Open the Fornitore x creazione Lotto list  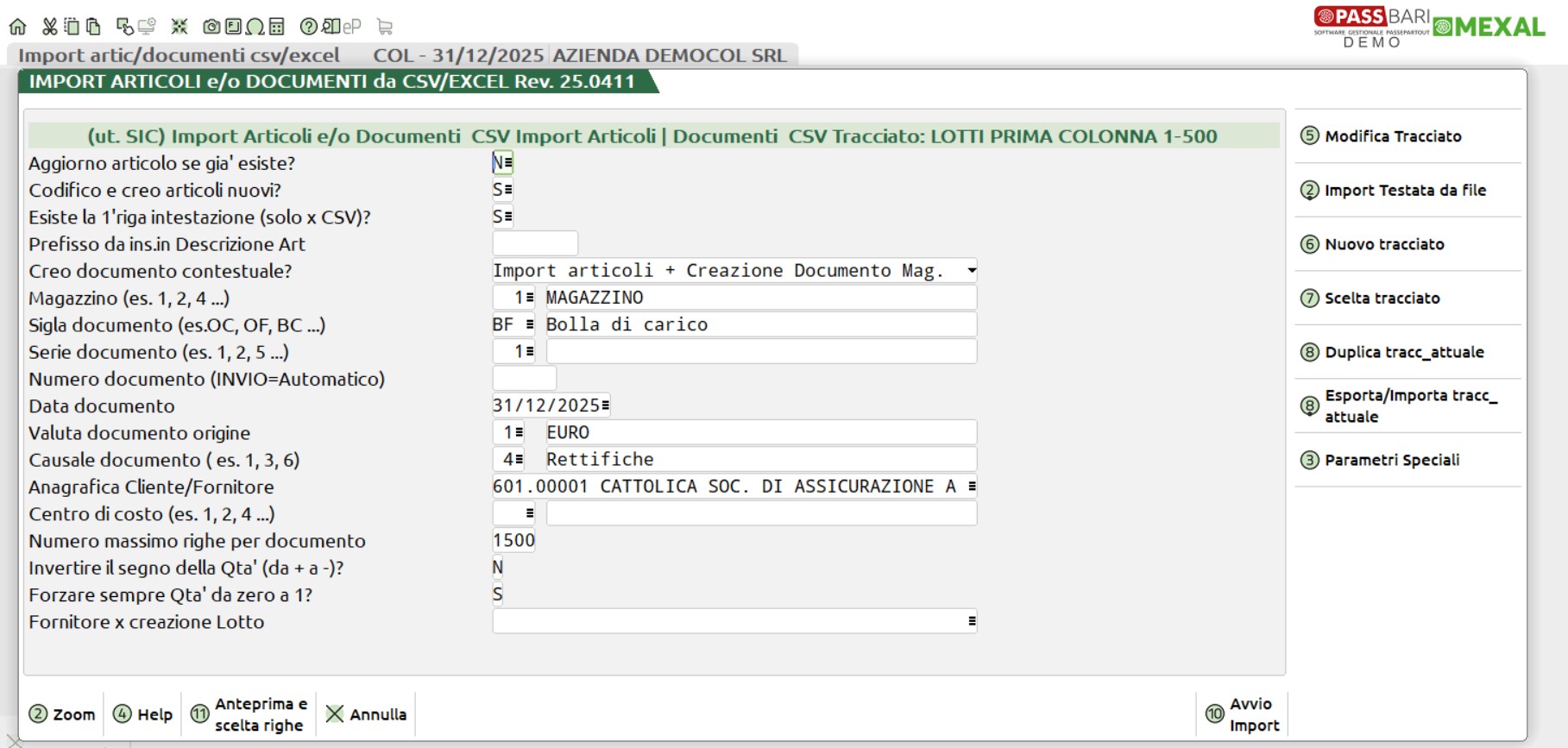tap(972, 621)
